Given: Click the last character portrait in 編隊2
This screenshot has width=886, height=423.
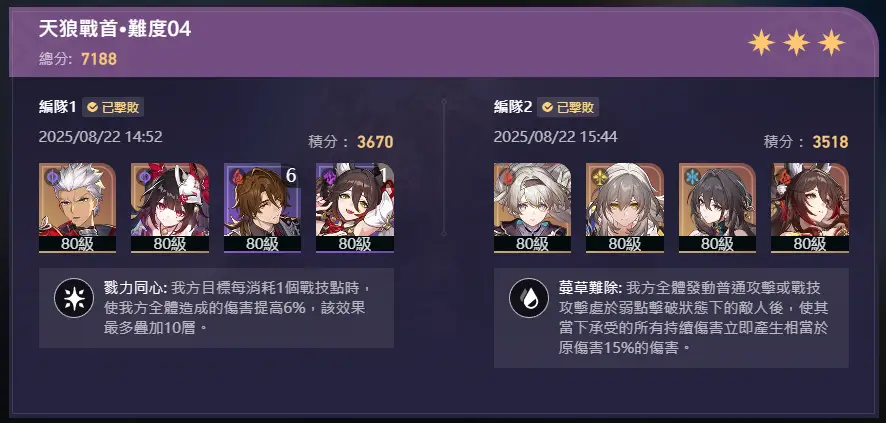Looking at the screenshot, I should 810,208.
